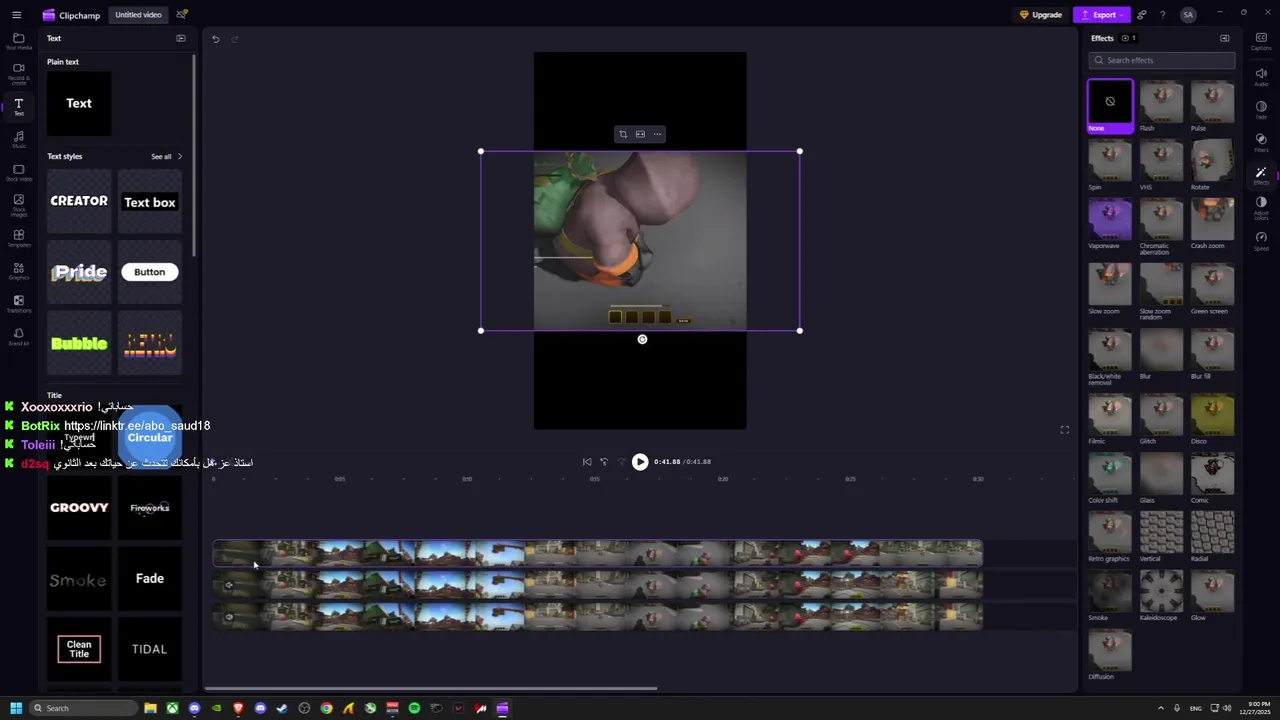Viewport: 1280px width, 720px height.
Task: Rewind five seconds back
Action: click(x=604, y=462)
